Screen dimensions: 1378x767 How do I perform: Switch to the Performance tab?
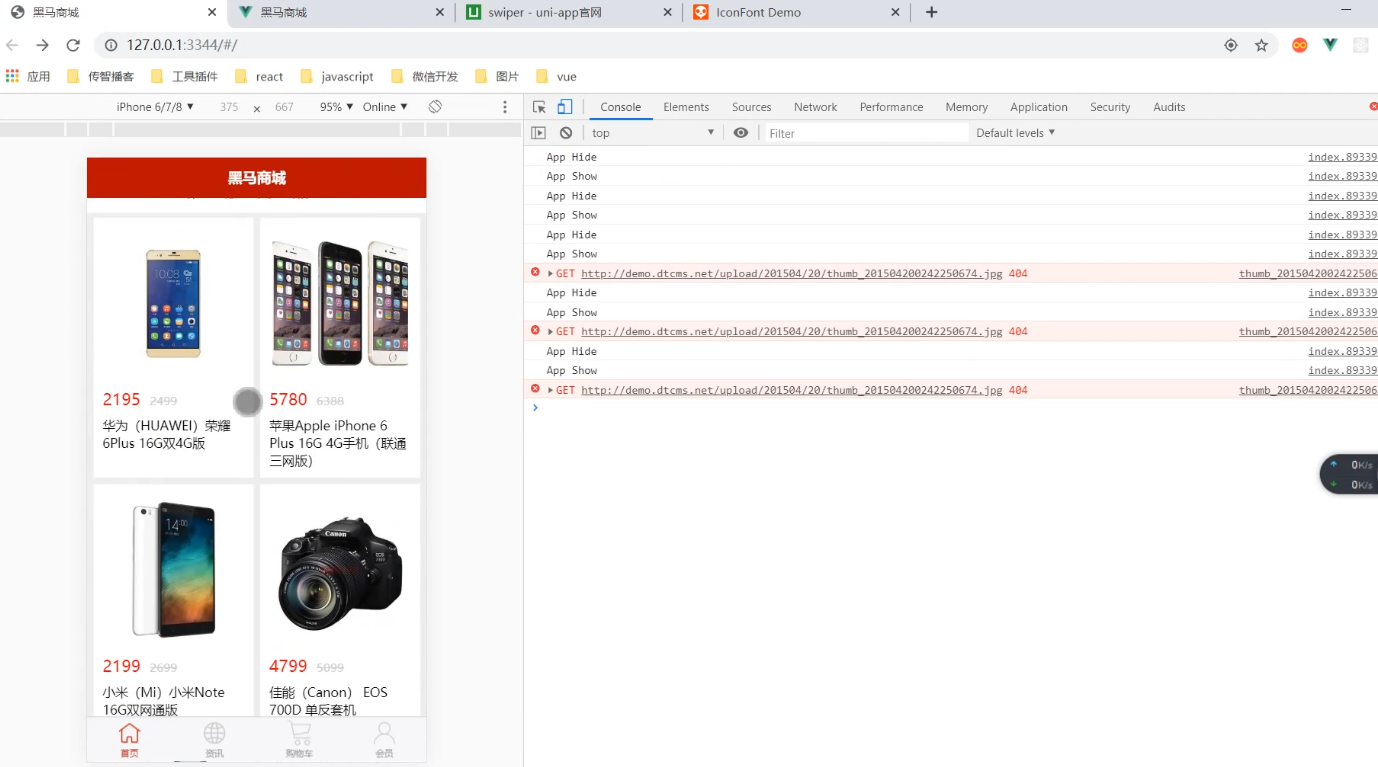click(891, 107)
